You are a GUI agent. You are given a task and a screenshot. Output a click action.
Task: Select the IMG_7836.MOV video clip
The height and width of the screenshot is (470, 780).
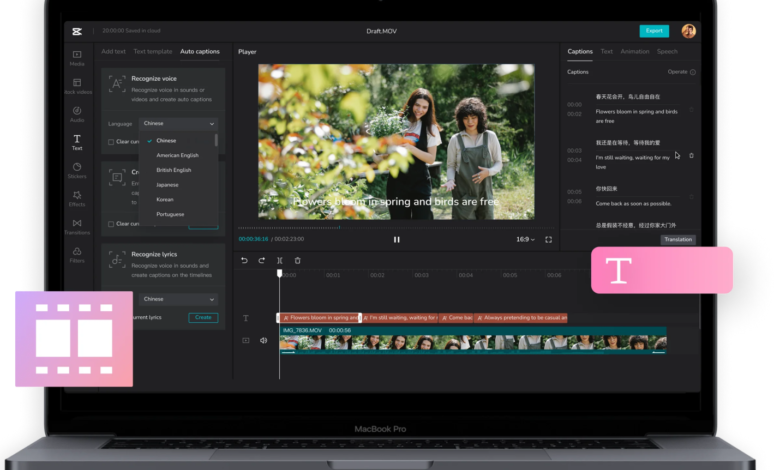473,340
